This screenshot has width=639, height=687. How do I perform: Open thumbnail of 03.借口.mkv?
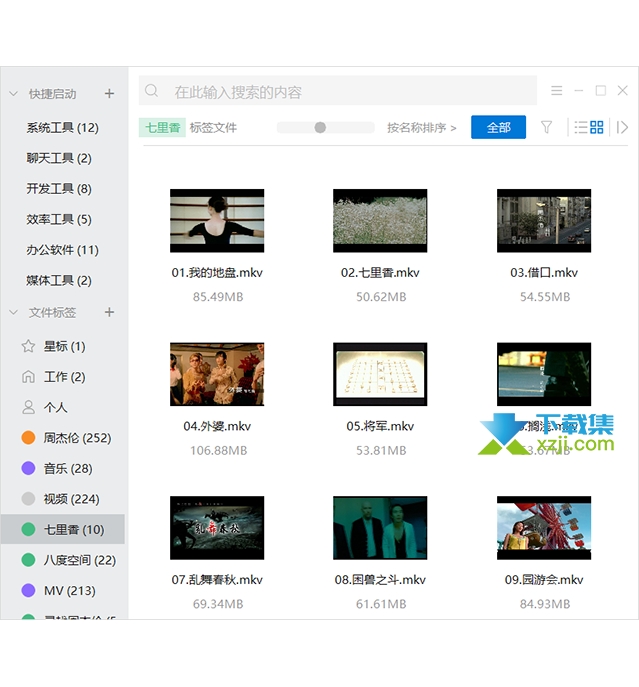point(544,221)
